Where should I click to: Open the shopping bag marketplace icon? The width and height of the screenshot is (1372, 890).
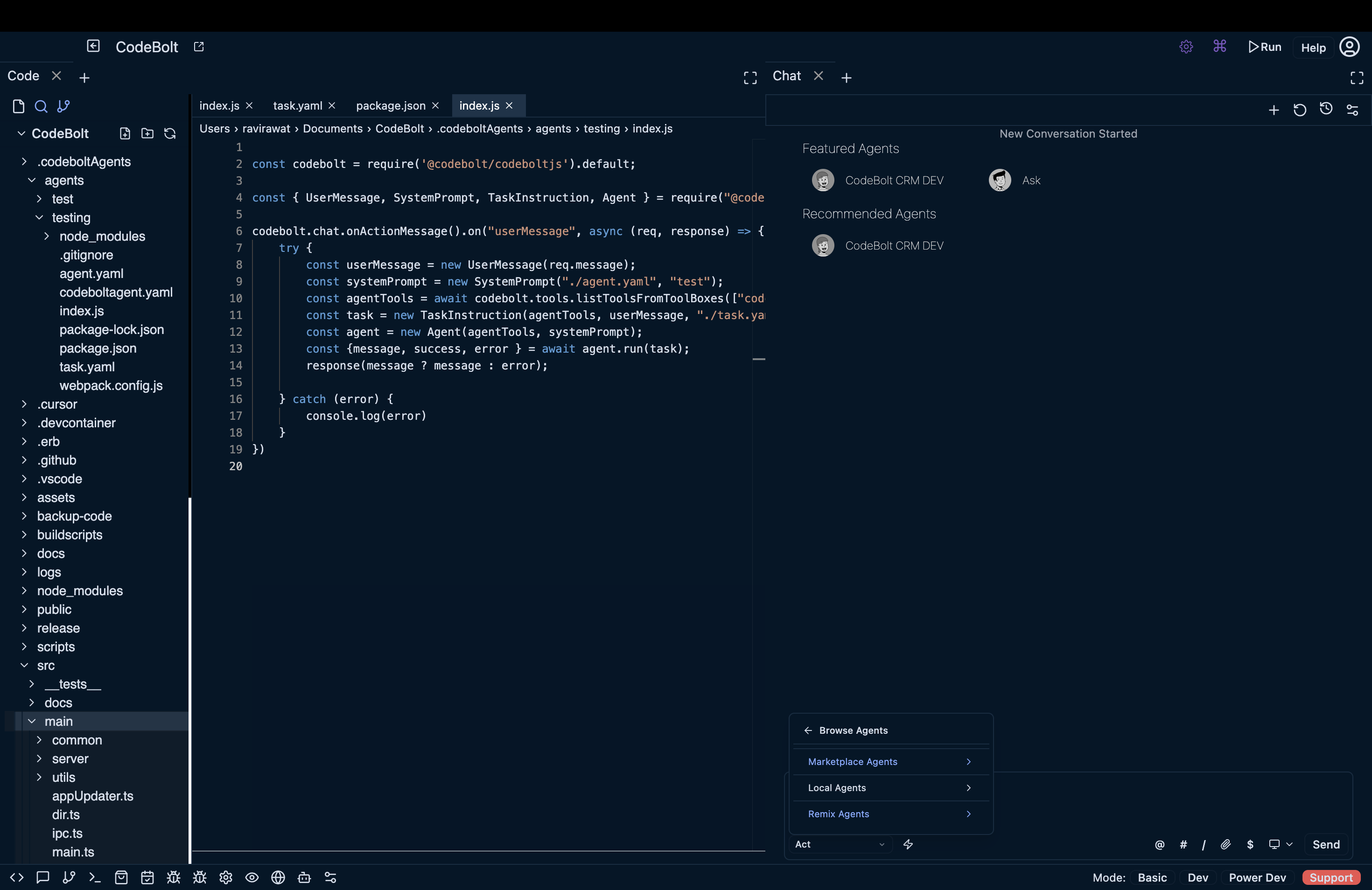click(x=121, y=877)
